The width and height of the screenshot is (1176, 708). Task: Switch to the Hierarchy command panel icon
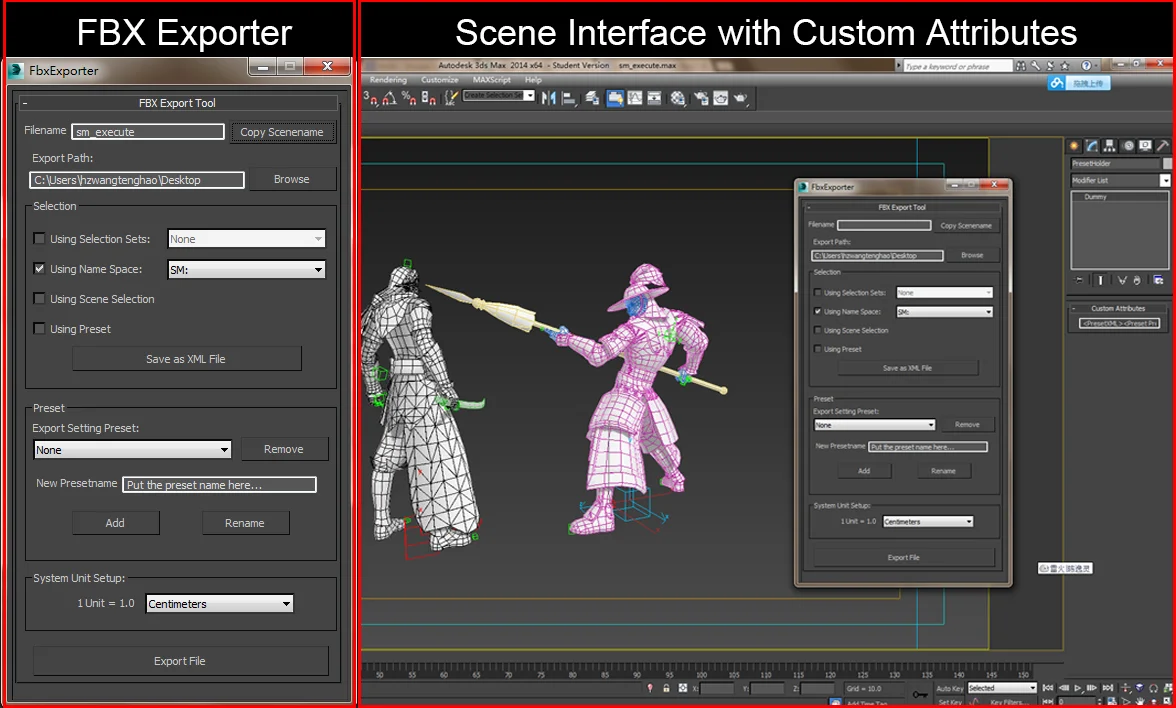[x=1109, y=146]
